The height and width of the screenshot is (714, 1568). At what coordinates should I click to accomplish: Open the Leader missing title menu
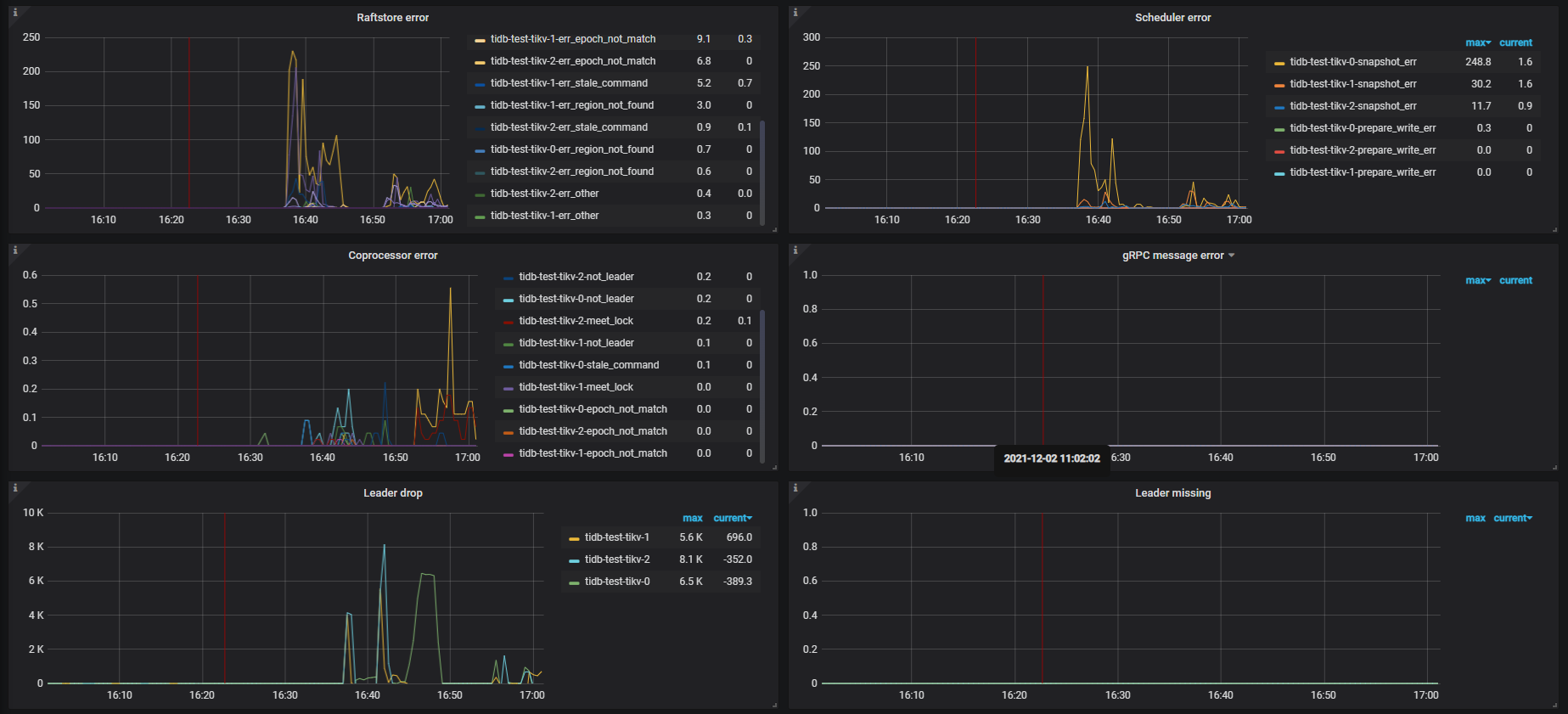[x=1172, y=493]
